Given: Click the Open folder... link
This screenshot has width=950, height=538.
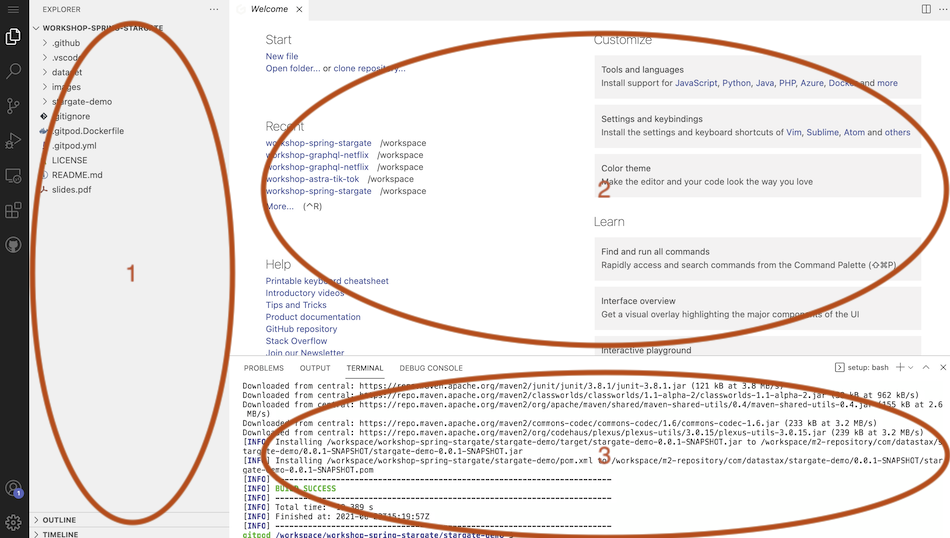Looking at the screenshot, I should click(293, 68).
